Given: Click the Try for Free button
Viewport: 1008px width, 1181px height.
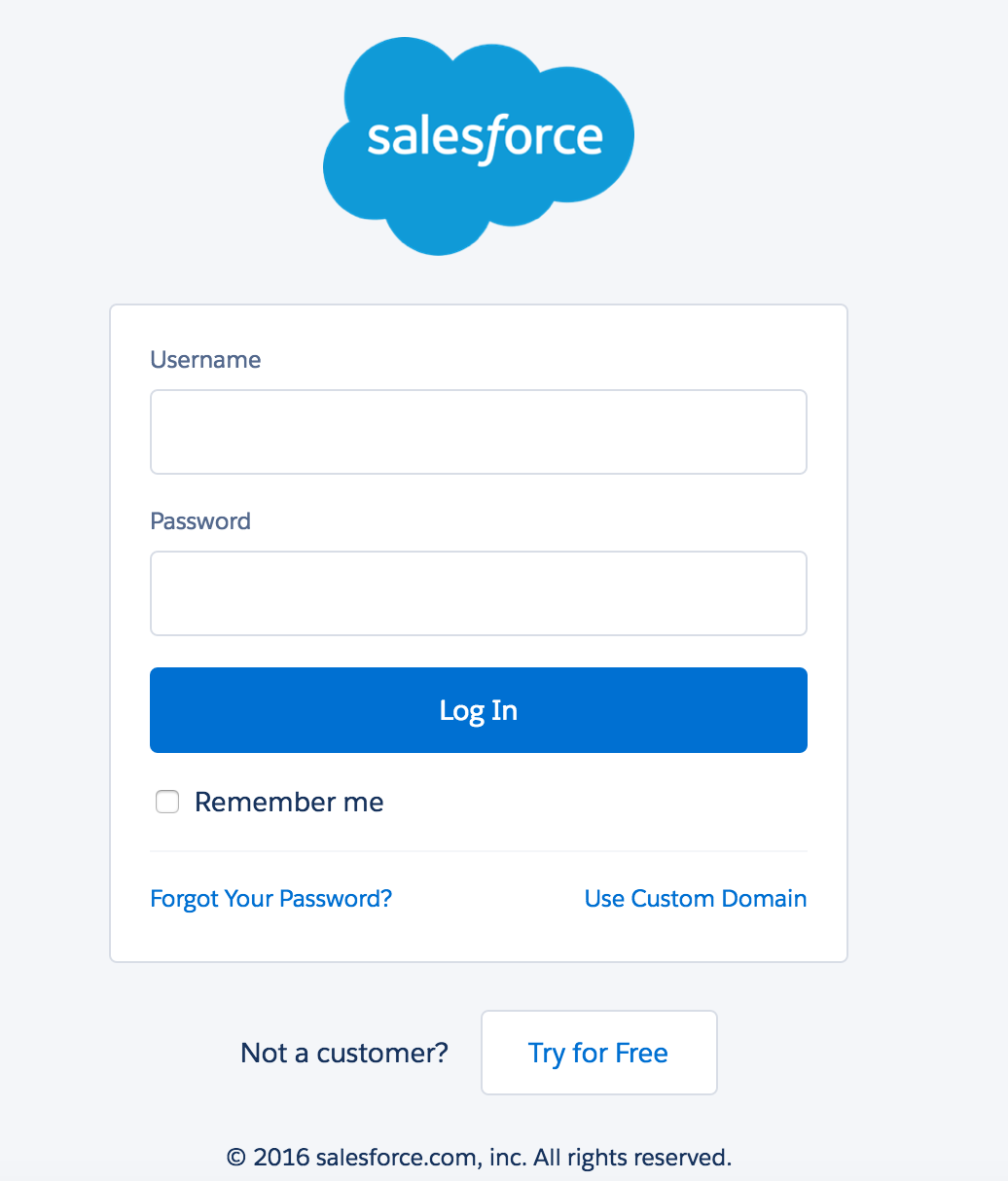Looking at the screenshot, I should coord(598,1053).
